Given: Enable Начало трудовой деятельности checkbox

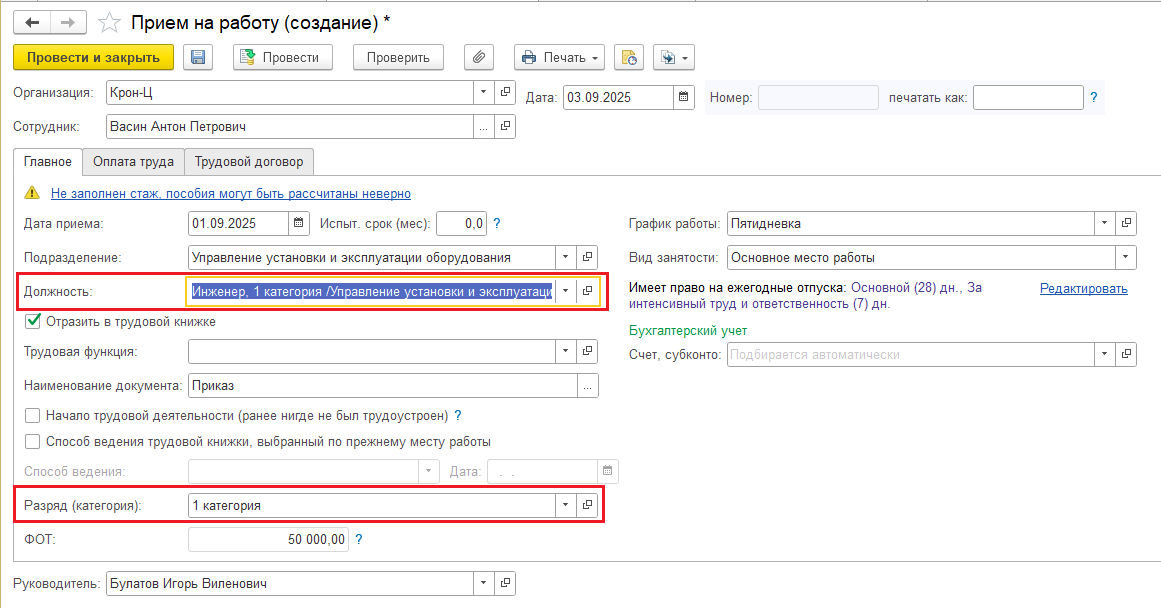Looking at the screenshot, I should (x=33, y=415).
